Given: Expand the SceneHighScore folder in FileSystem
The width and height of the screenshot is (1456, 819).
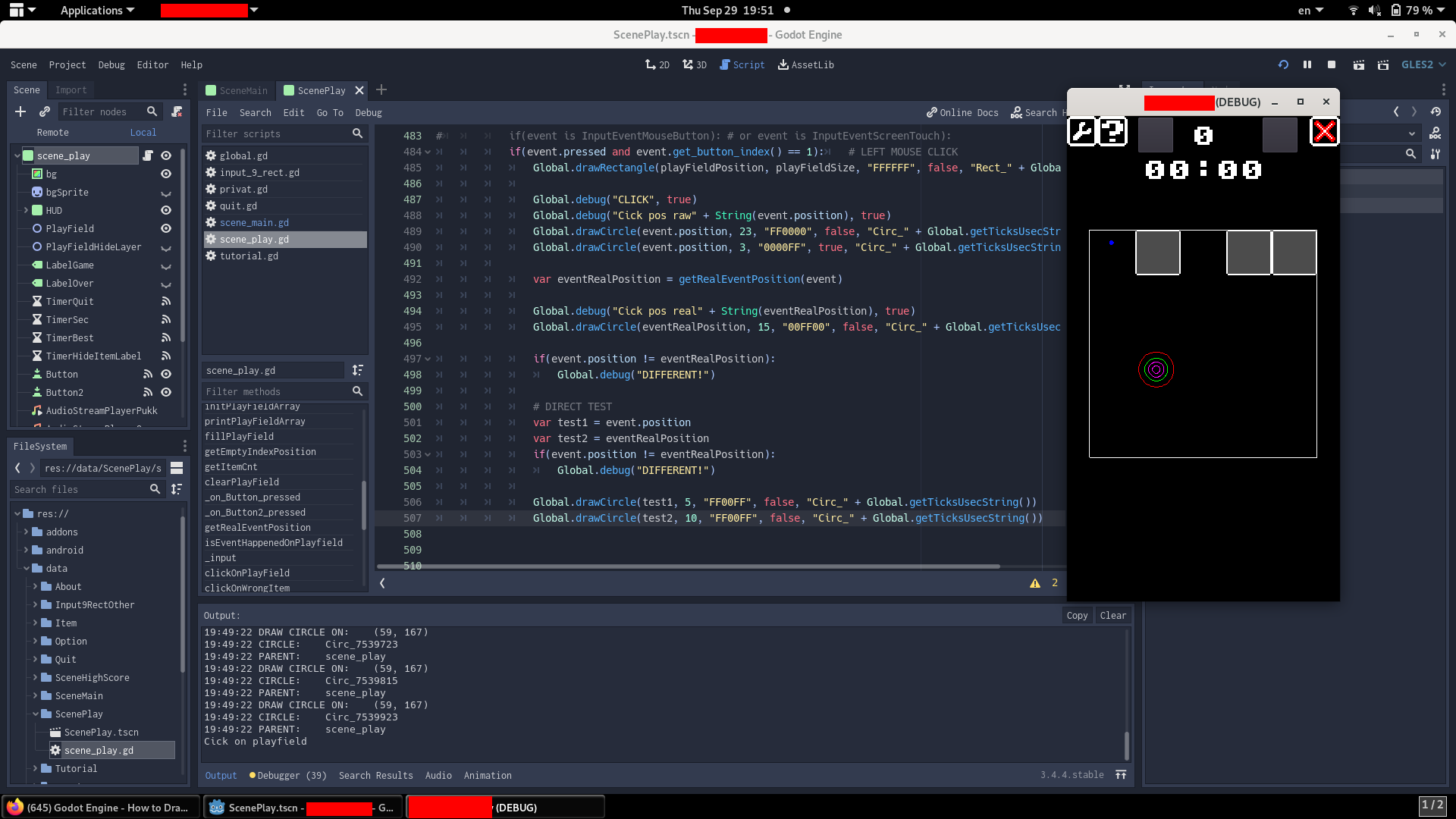Looking at the screenshot, I should click(35, 677).
